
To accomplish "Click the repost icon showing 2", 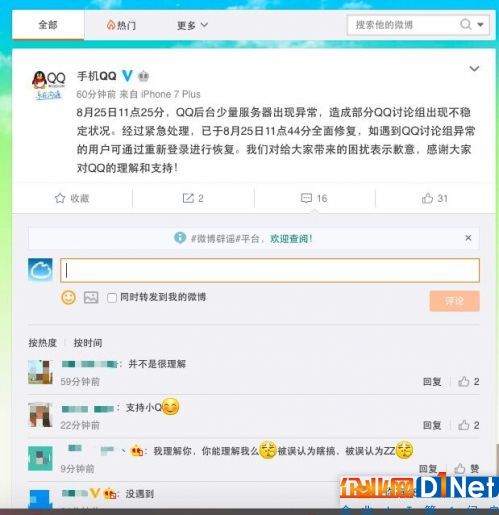I will (193, 198).
